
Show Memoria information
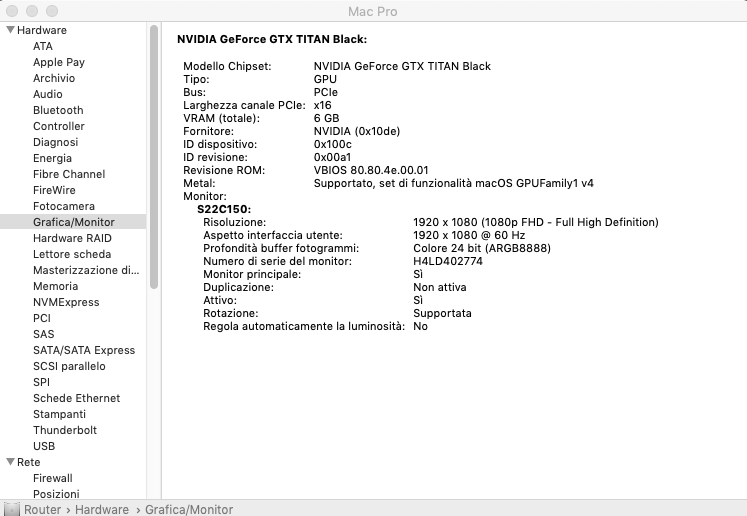click(x=55, y=286)
